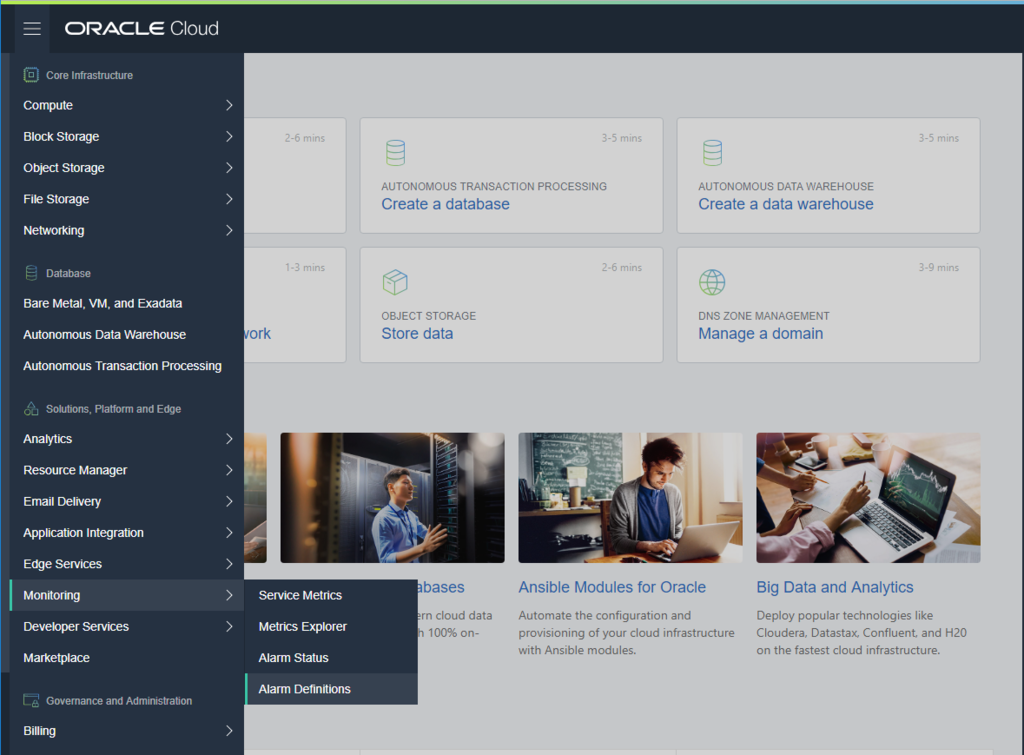
Task: Expand the Object Storage submenu chevron
Action: coord(229,168)
